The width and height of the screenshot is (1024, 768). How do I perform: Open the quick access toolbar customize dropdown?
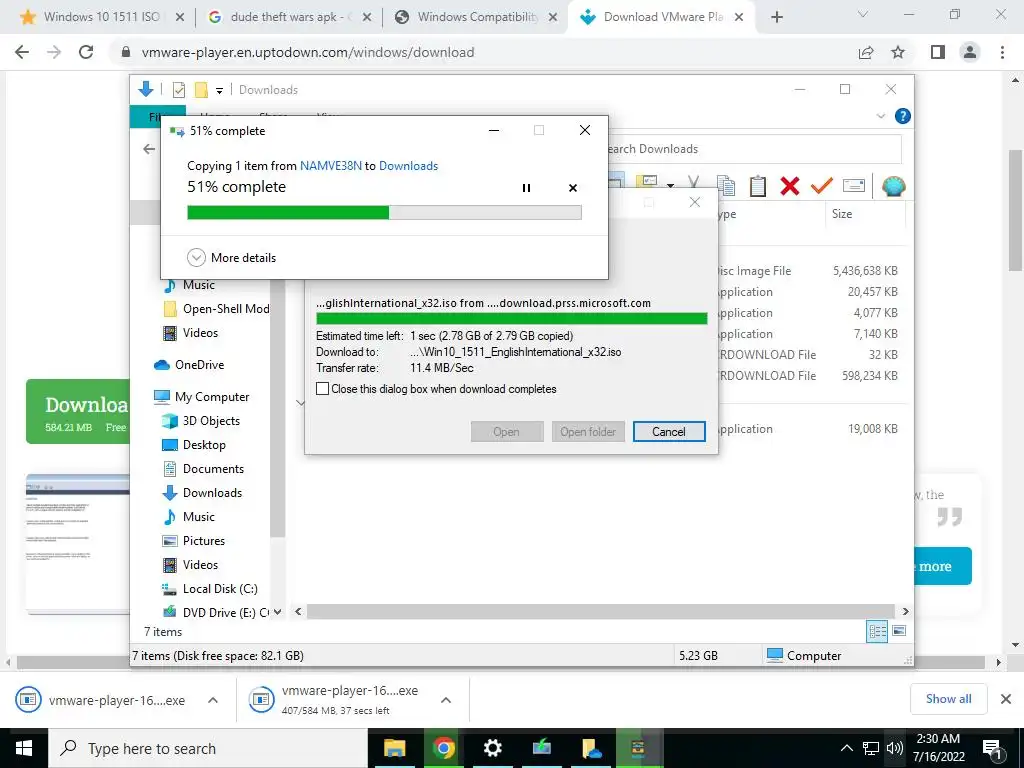219,91
